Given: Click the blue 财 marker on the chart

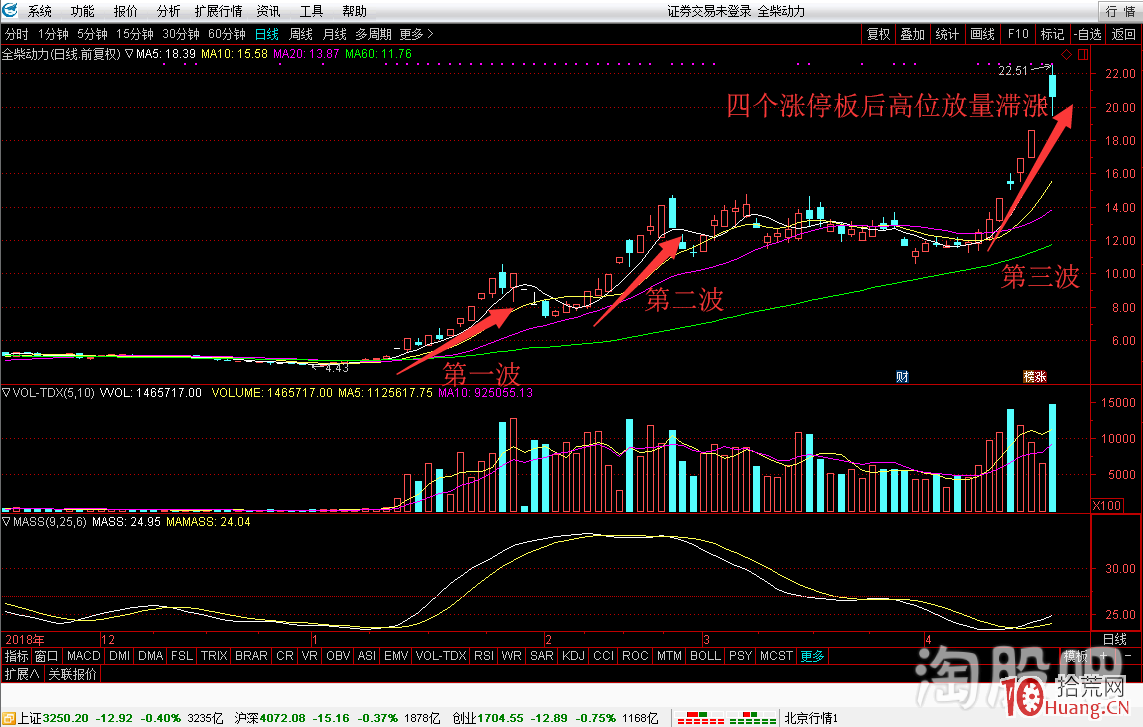Looking at the screenshot, I should (902, 376).
